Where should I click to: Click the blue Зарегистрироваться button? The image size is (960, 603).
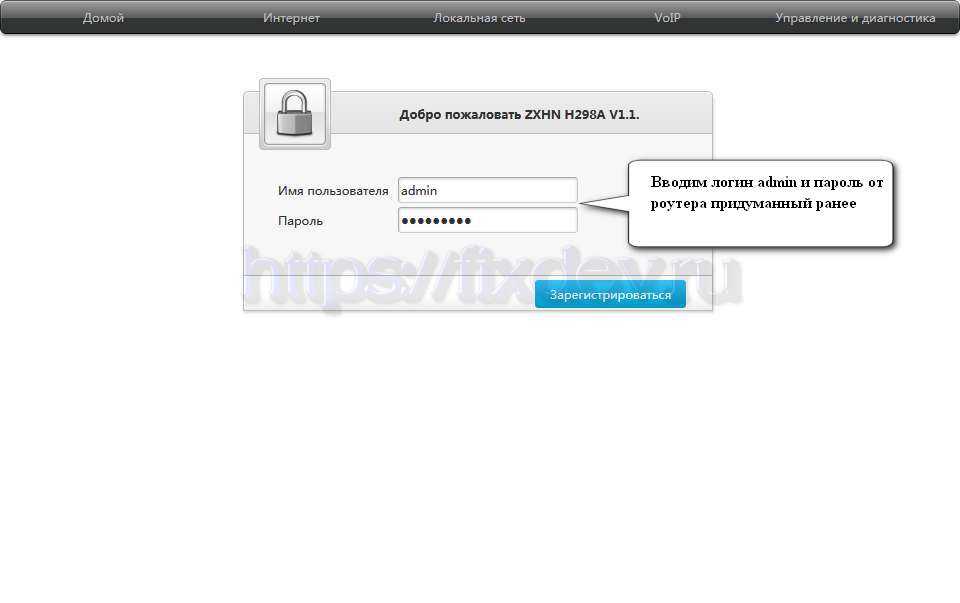click(x=610, y=294)
